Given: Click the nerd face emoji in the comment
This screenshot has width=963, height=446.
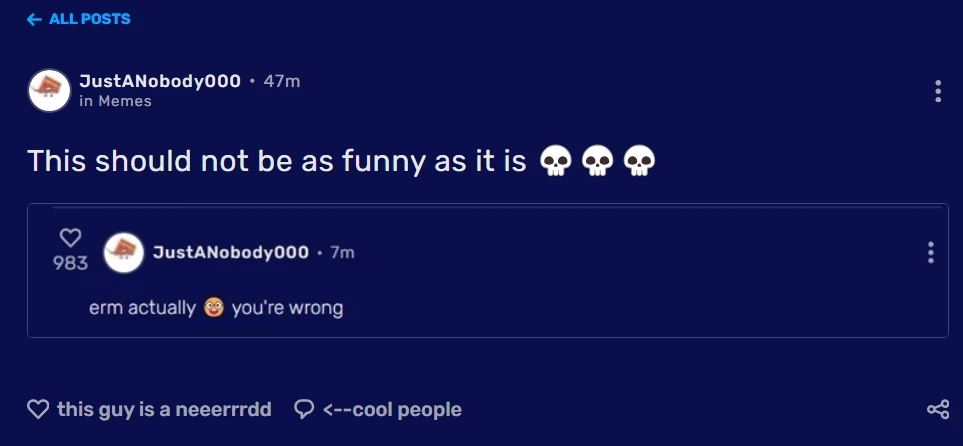Looking at the screenshot, I should coord(213,307).
